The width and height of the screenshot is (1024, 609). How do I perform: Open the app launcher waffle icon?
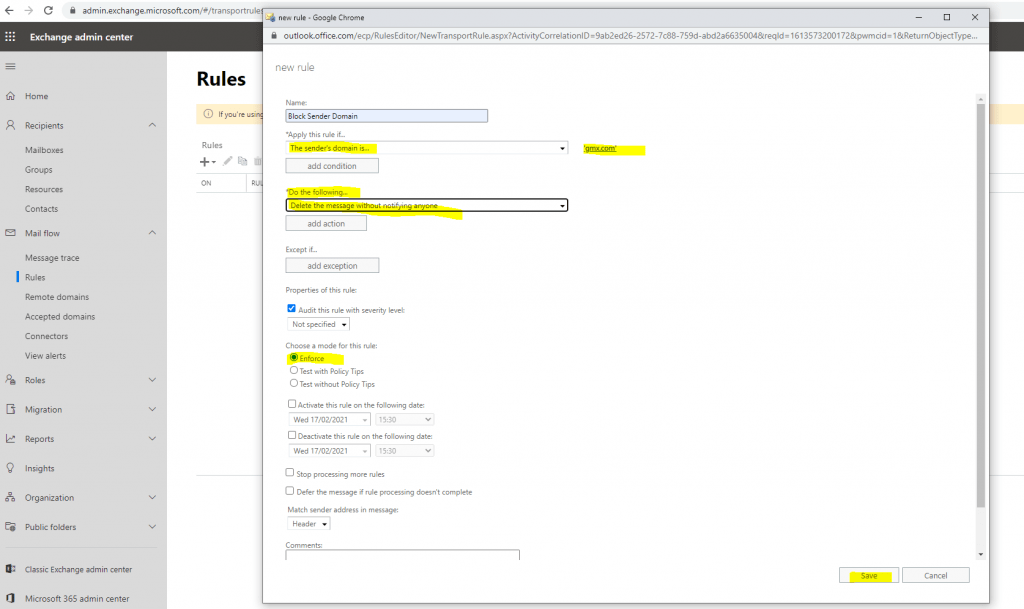(10, 37)
